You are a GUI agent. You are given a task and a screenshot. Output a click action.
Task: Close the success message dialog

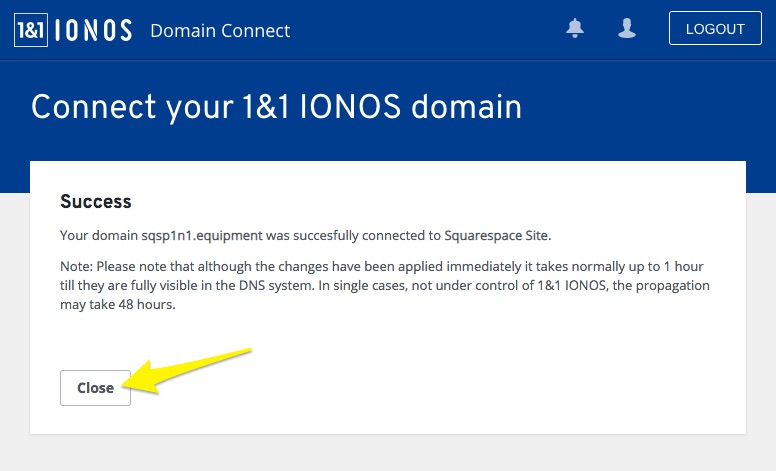[x=95, y=388]
